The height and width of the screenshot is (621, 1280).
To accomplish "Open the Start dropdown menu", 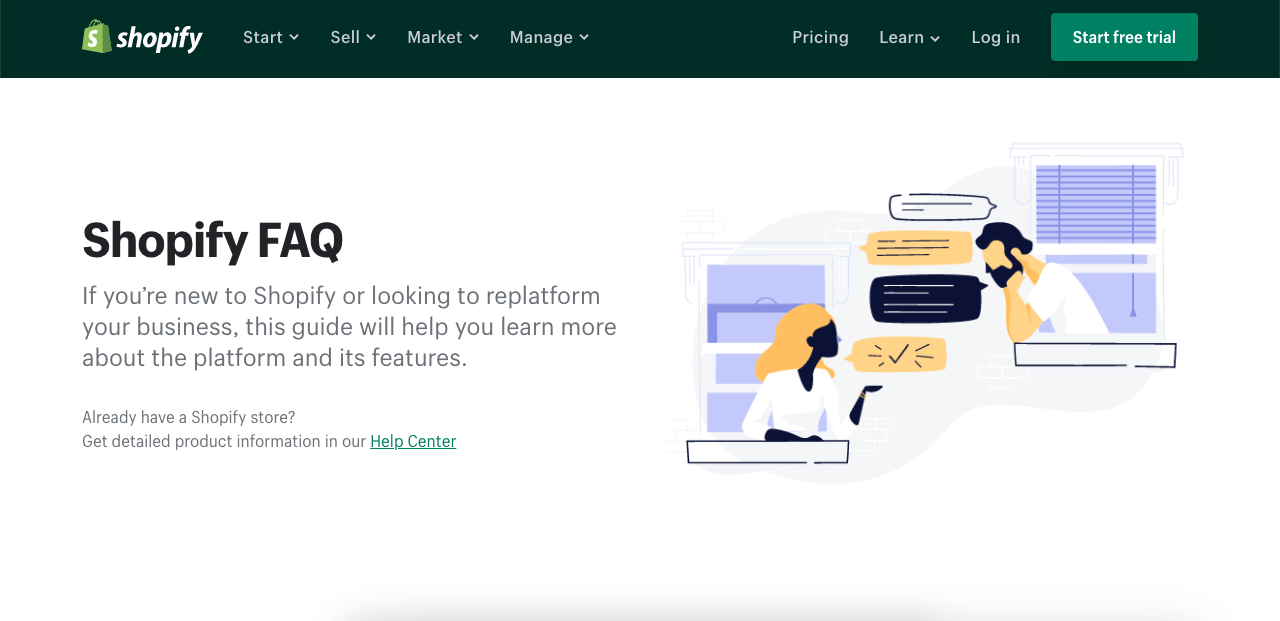I will 271,37.
